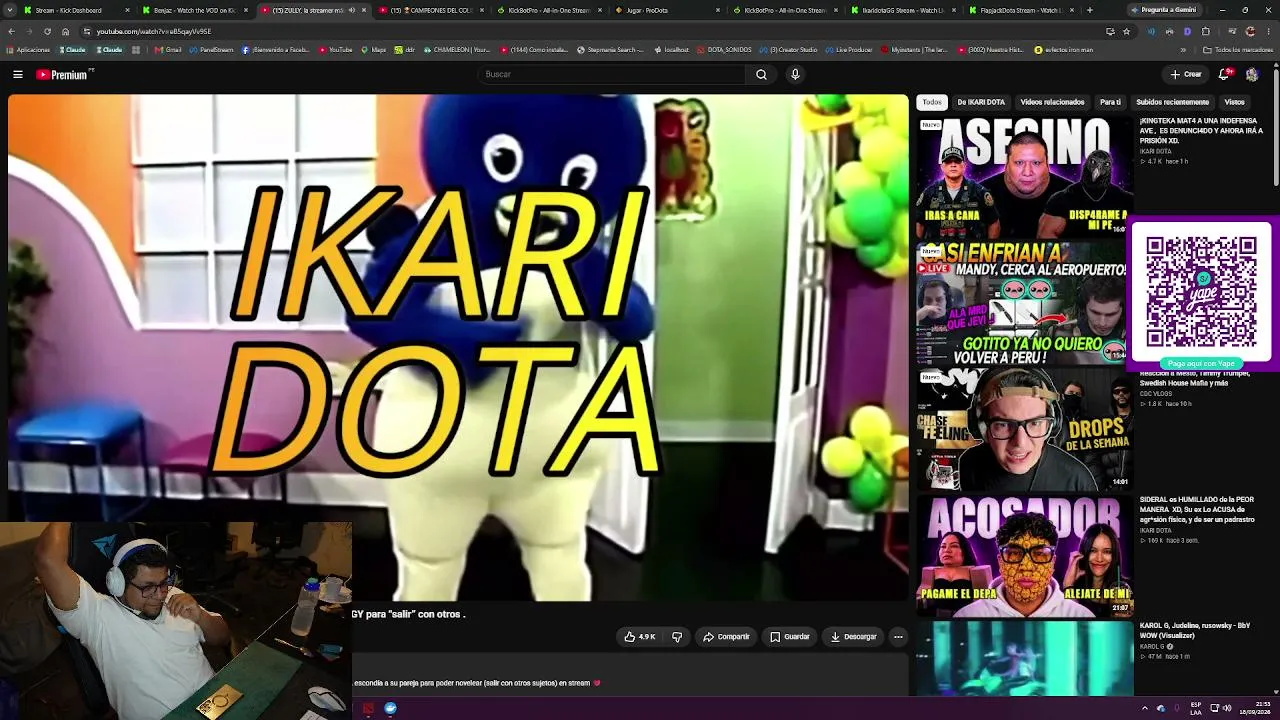Click the 'Guardar' save button

click(789, 636)
